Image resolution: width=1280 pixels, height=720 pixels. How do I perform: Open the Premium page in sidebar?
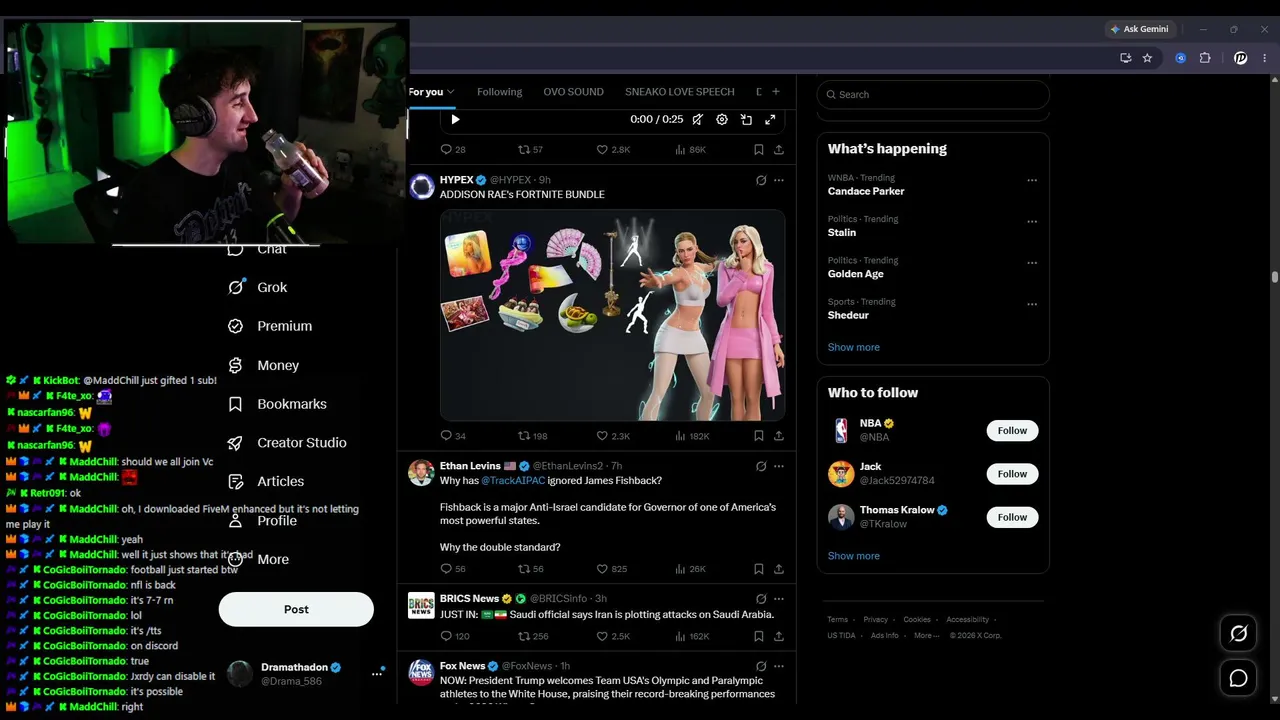tap(270, 326)
